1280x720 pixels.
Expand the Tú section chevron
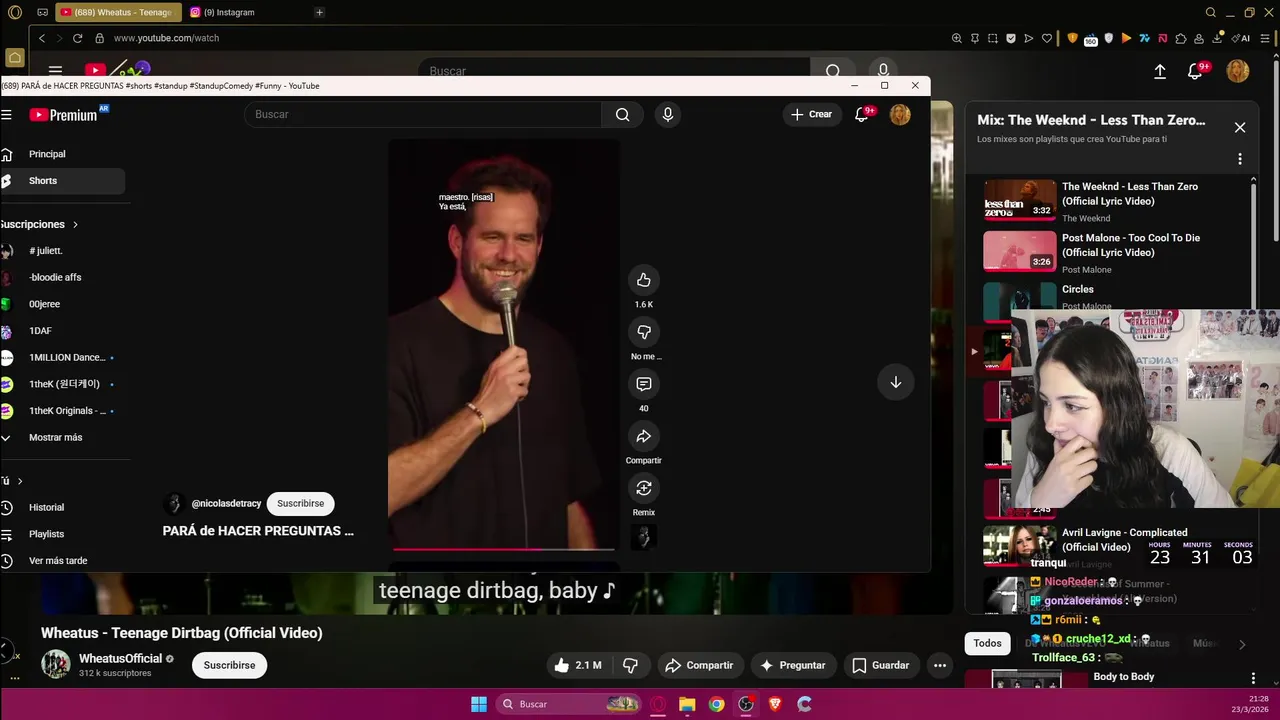[x=19, y=481]
